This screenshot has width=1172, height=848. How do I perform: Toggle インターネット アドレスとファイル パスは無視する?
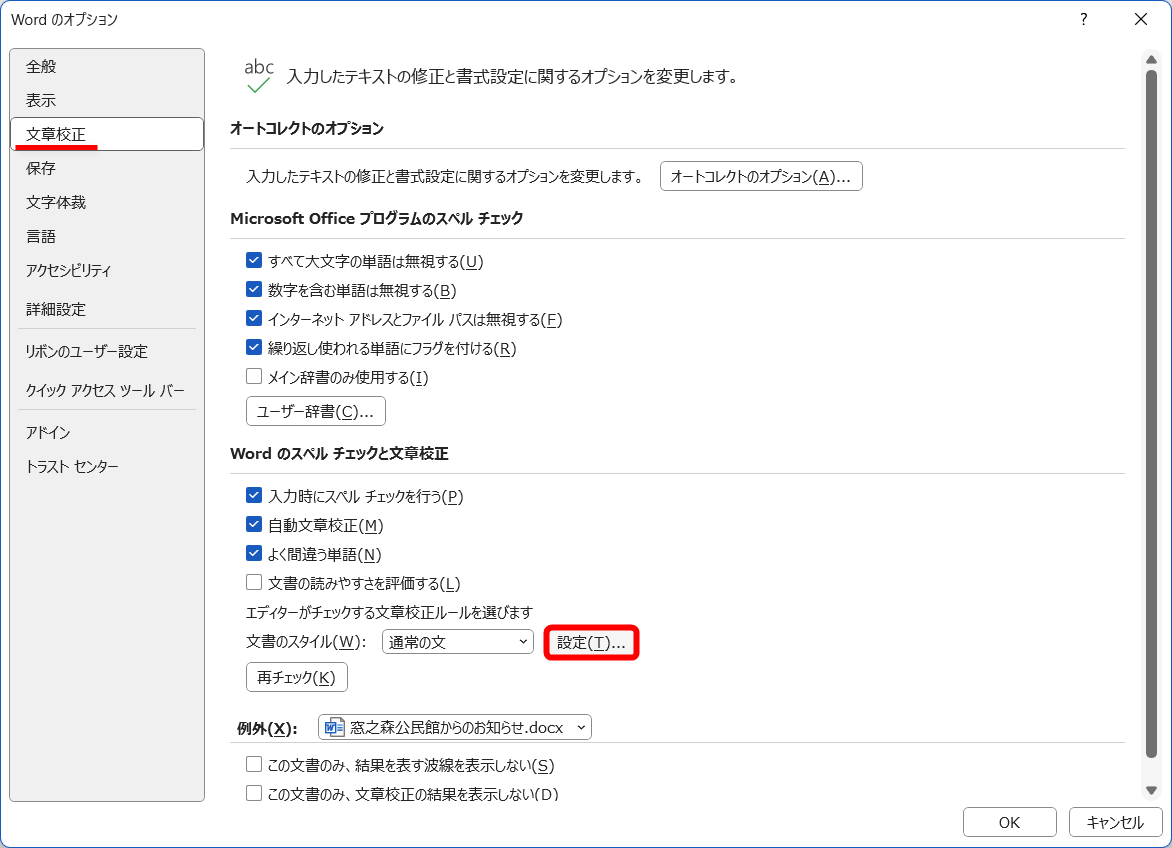tap(253, 320)
